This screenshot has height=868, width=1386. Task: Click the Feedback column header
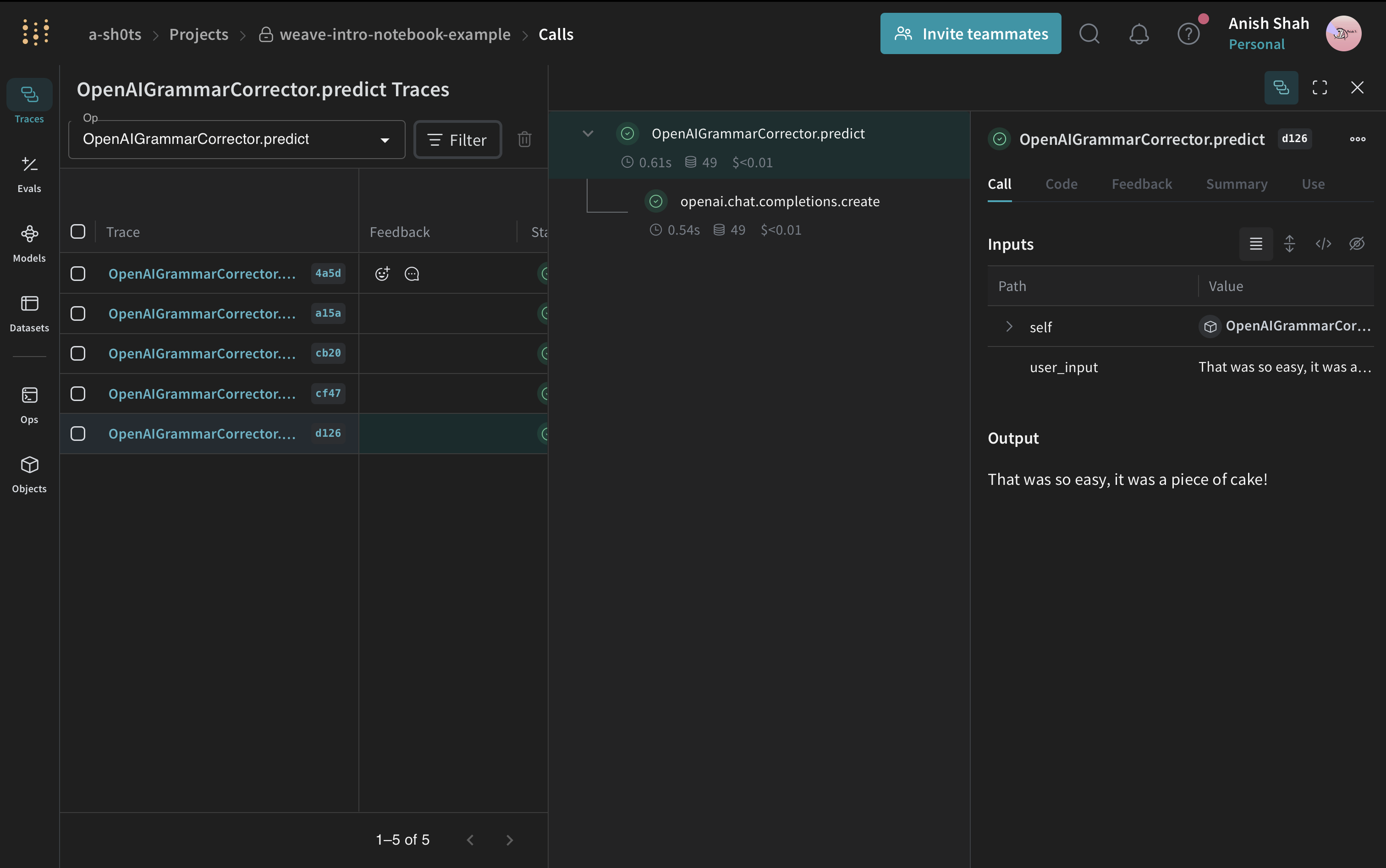pos(400,232)
